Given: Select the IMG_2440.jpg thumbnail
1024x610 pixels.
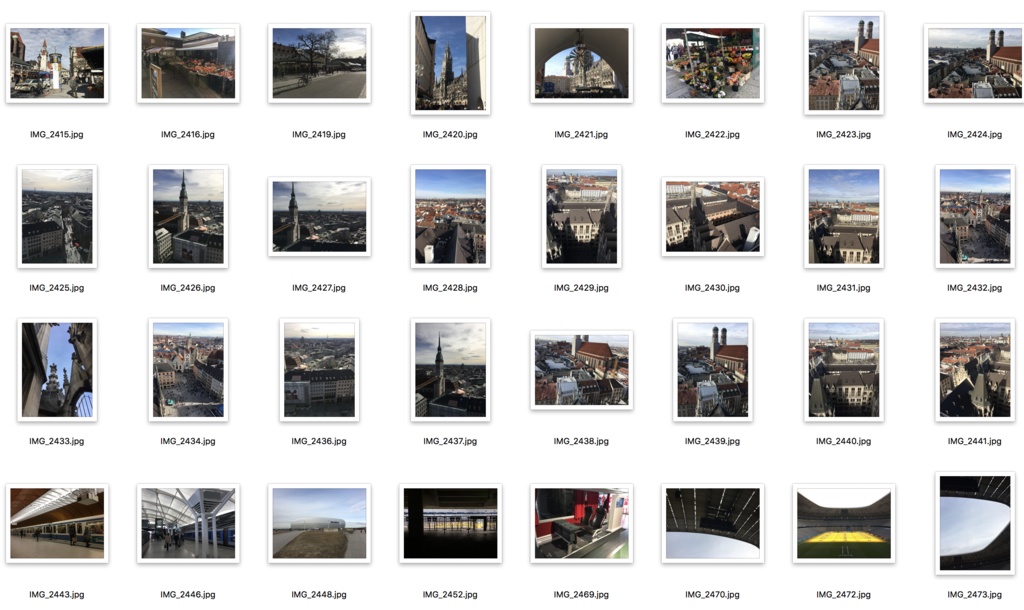Looking at the screenshot, I should pos(844,370).
